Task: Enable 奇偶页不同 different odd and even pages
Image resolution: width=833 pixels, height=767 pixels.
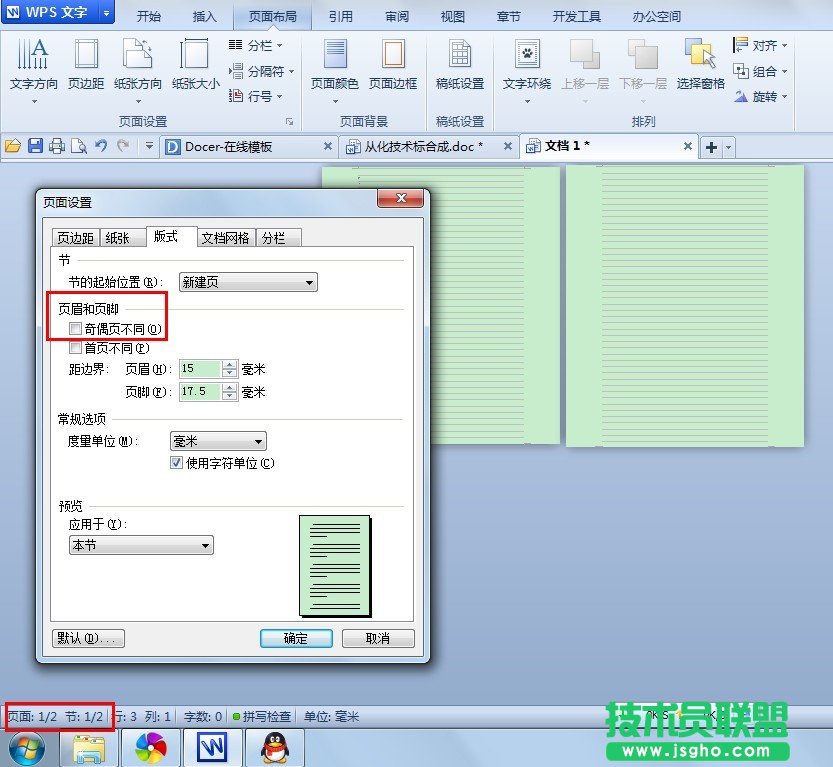Action: (x=76, y=329)
